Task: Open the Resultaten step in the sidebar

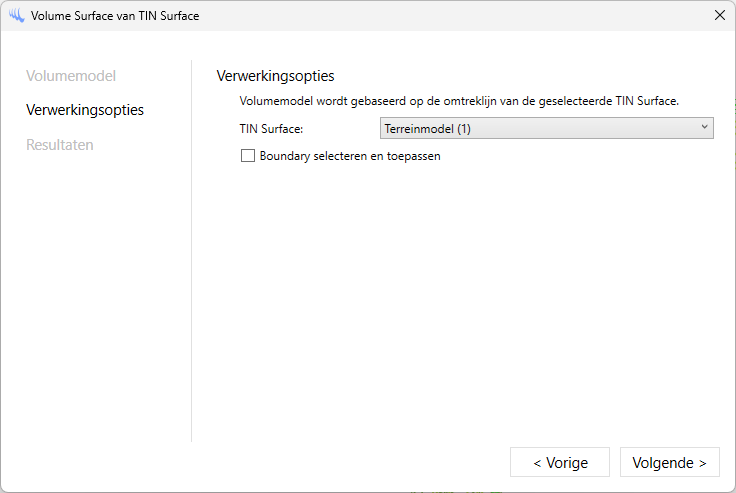Action: [60, 145]
